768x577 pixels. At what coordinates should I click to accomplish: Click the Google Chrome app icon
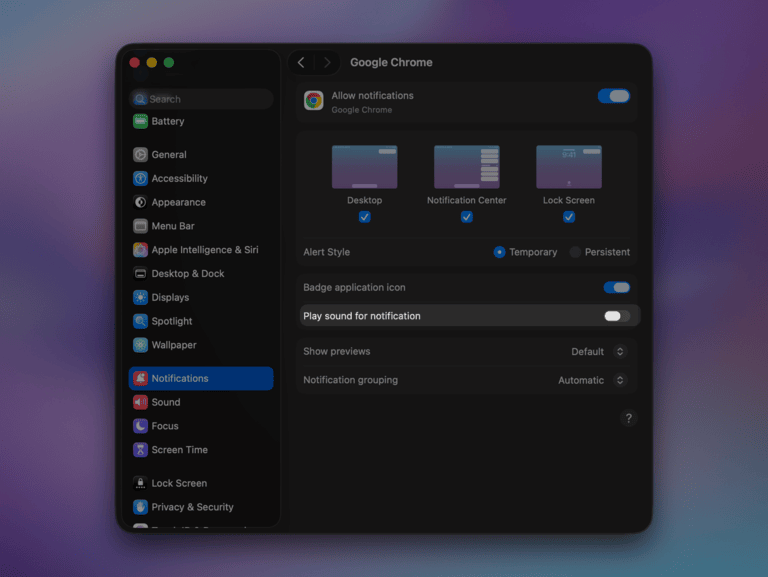click(x=313, y=101)
